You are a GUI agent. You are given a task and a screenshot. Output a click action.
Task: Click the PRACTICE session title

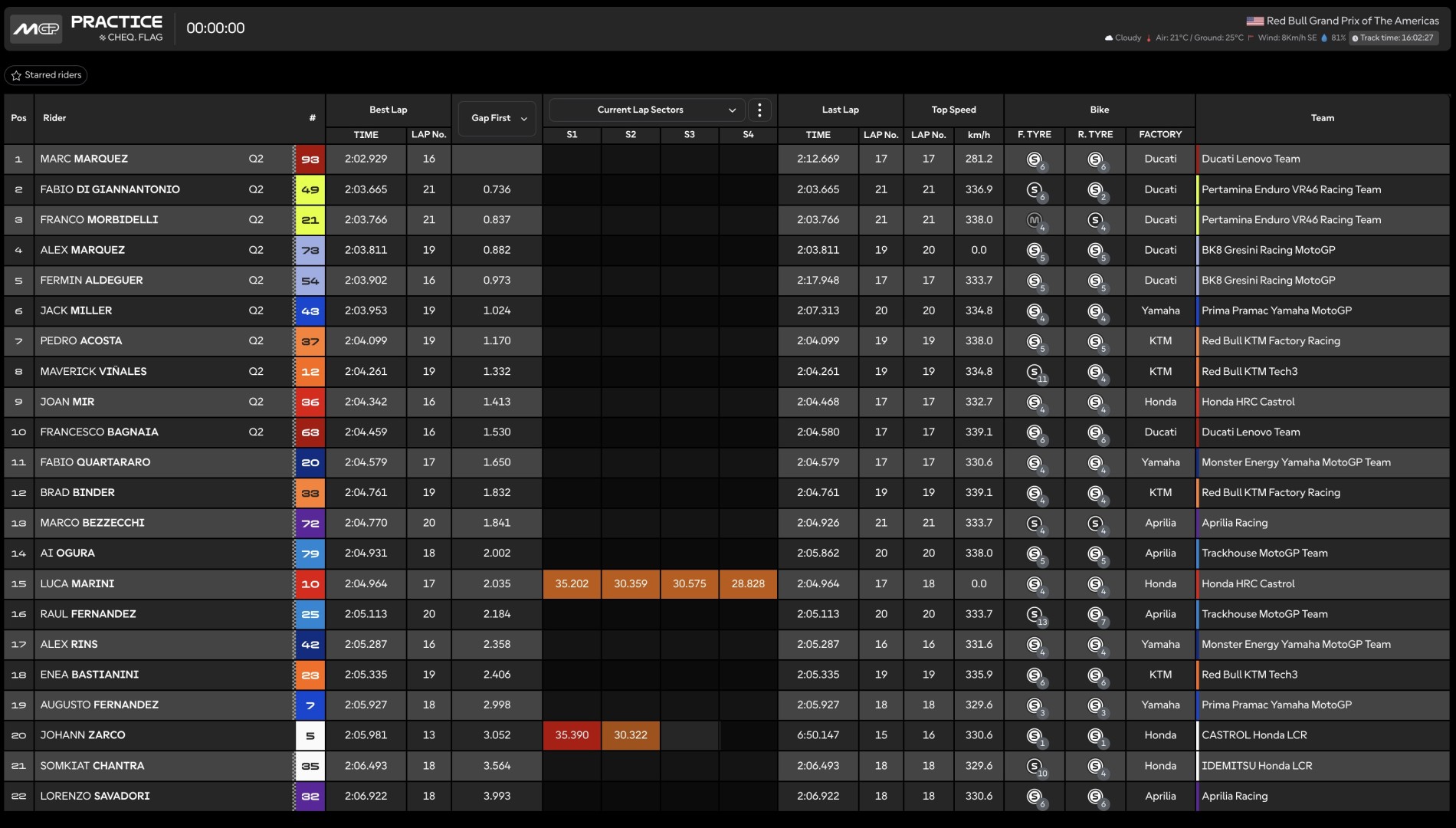(116, 22)
